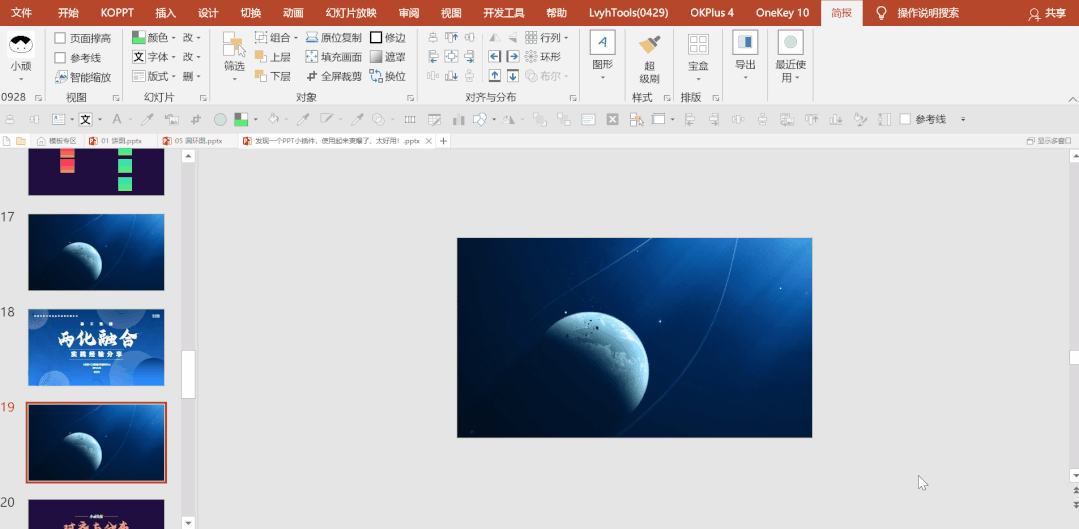Switch to the 动画 ribbon tab
Image resolution: width=1079 pixels, height=529 pixels.
tap(294, 13)
